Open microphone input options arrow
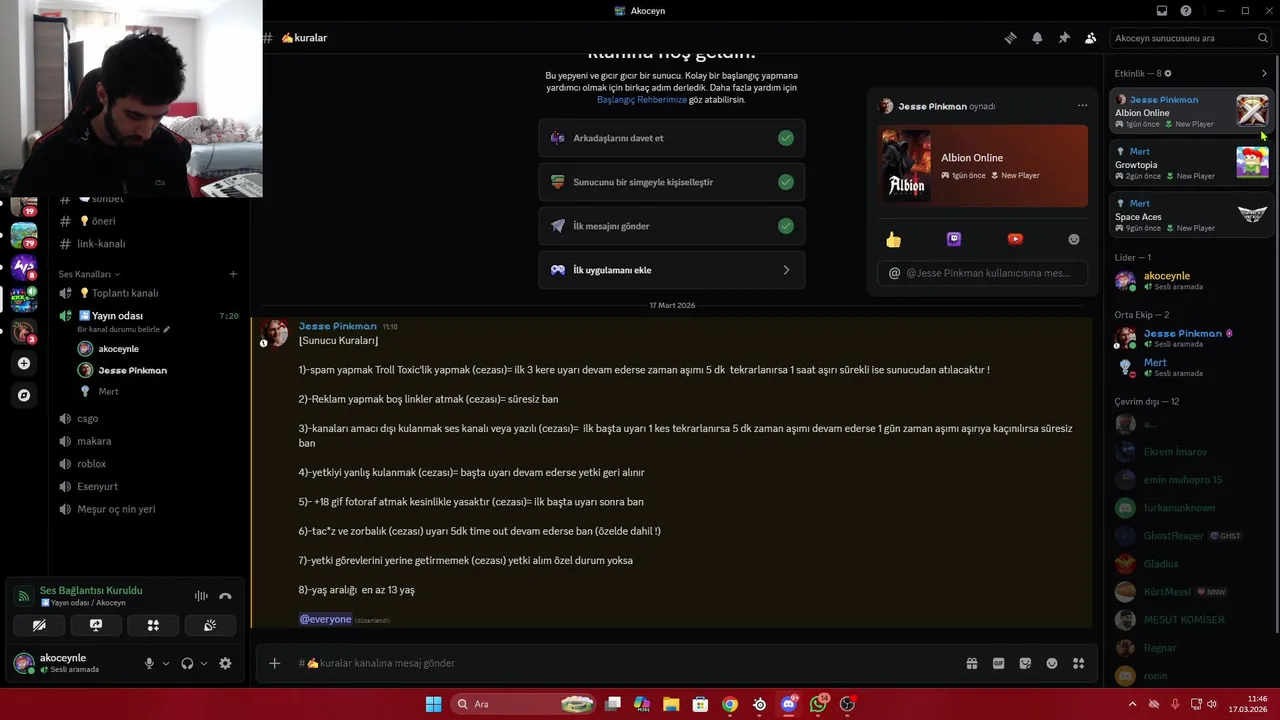This screenshot has width=1280, height=720. (166, 663)
